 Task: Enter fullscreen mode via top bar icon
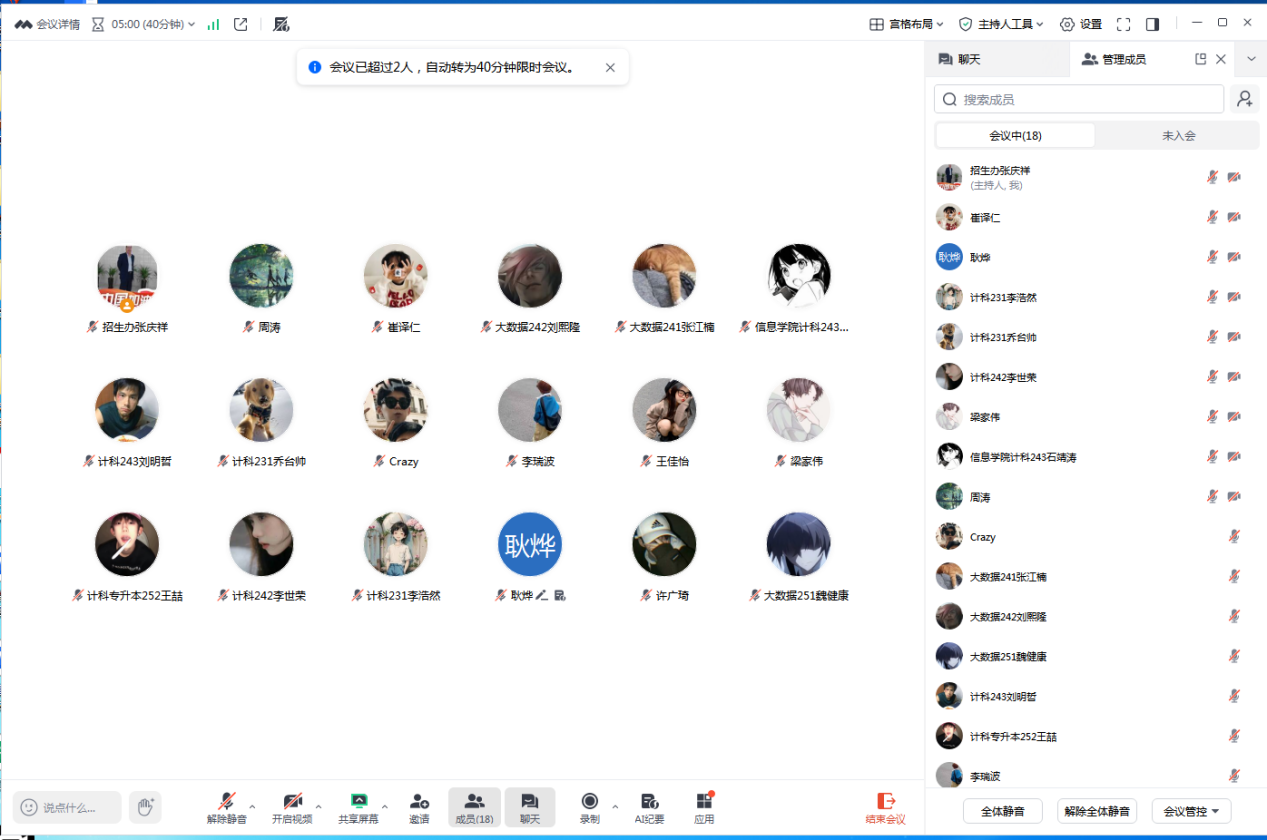tap(1123, 24)
